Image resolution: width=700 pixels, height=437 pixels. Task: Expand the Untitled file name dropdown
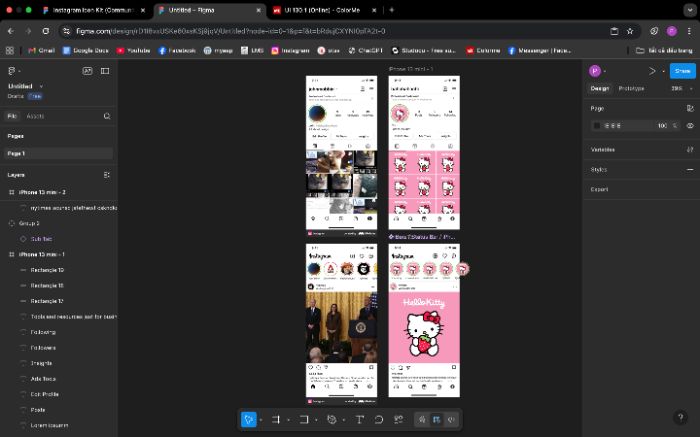click(x=41, y=86)
